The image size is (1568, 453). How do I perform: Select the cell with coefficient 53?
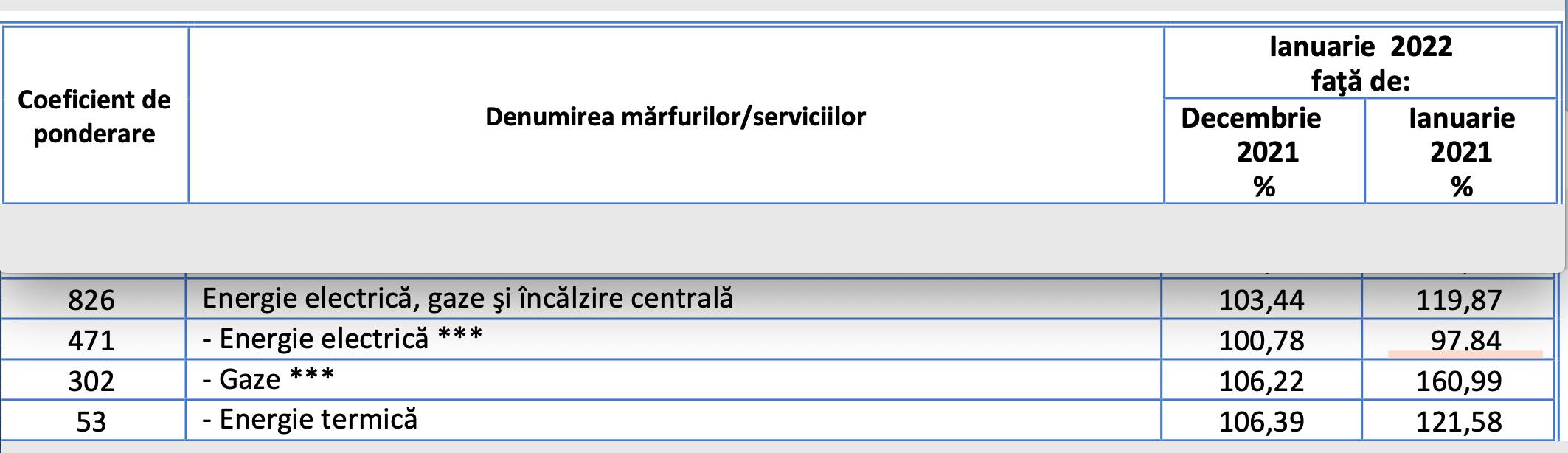[x=92, y=422]
